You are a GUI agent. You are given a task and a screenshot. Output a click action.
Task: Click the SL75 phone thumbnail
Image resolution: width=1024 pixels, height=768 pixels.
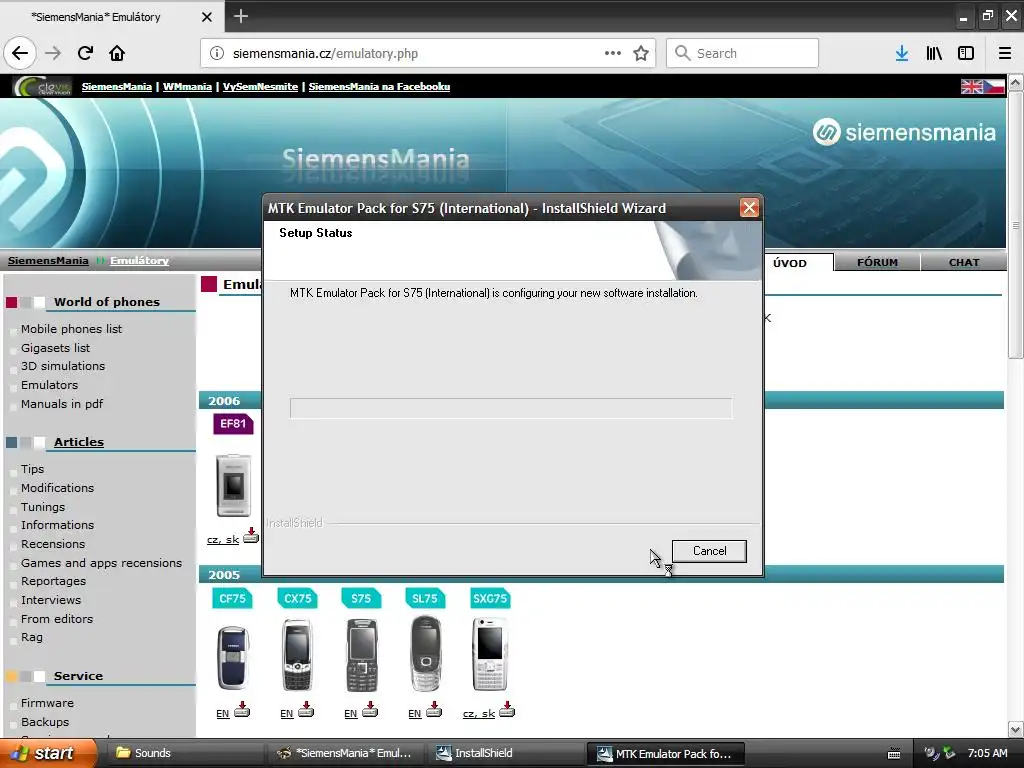point(425,654)
